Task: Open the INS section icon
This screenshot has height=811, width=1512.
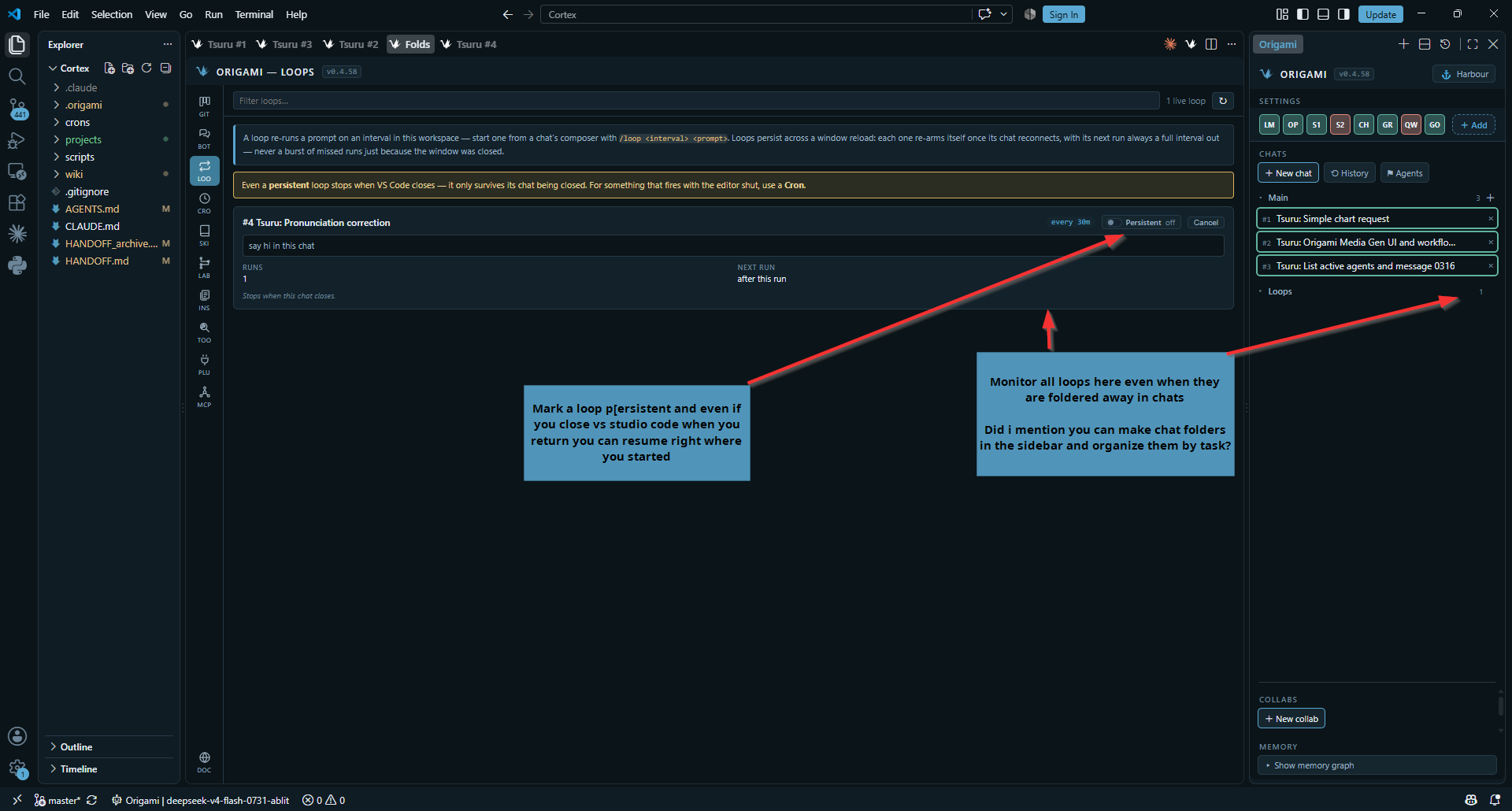Action: tap(204, 300)
